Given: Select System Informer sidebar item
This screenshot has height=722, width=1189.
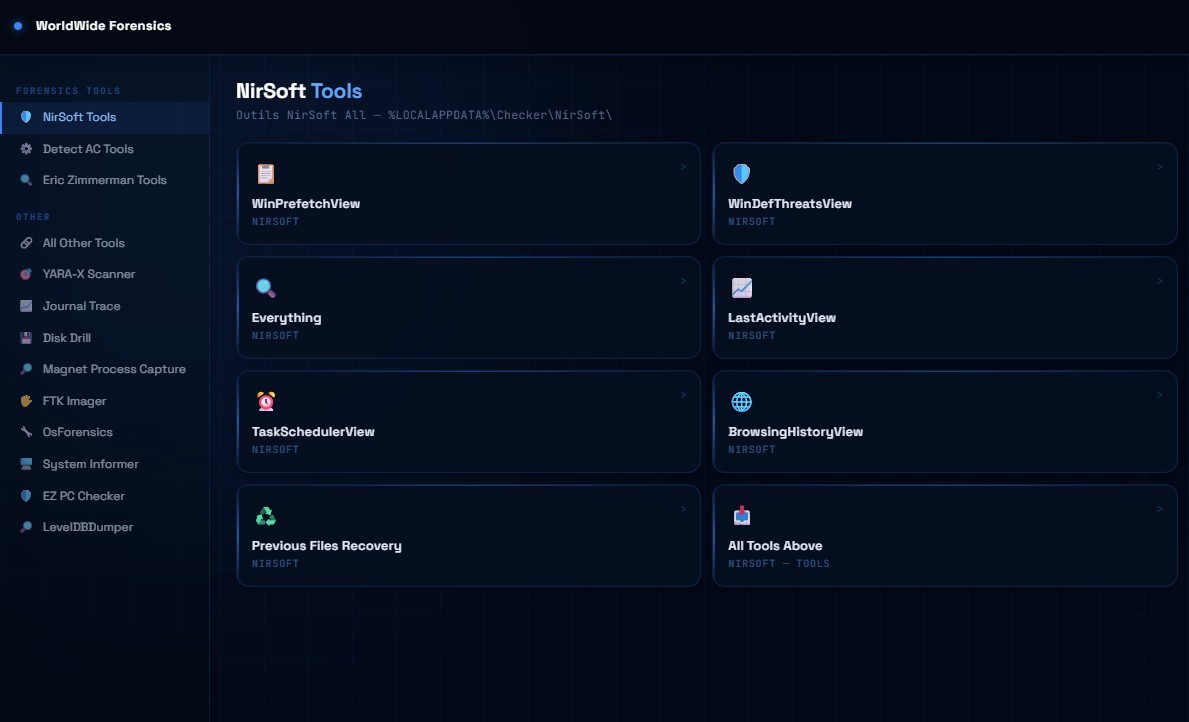Looking at the screenshot, I should coord(105,463).
